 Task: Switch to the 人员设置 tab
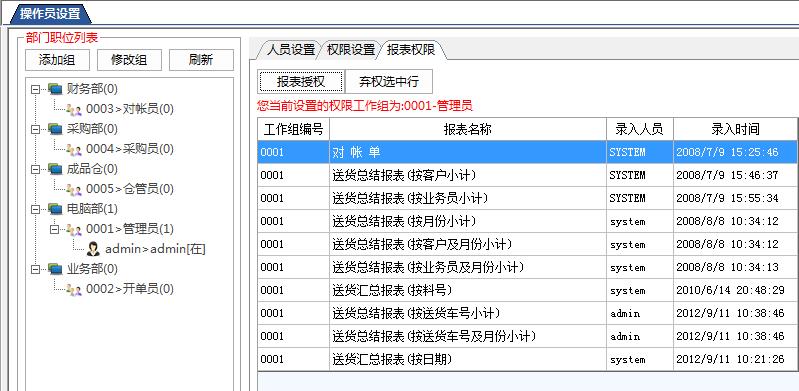(x=291, y=50)
